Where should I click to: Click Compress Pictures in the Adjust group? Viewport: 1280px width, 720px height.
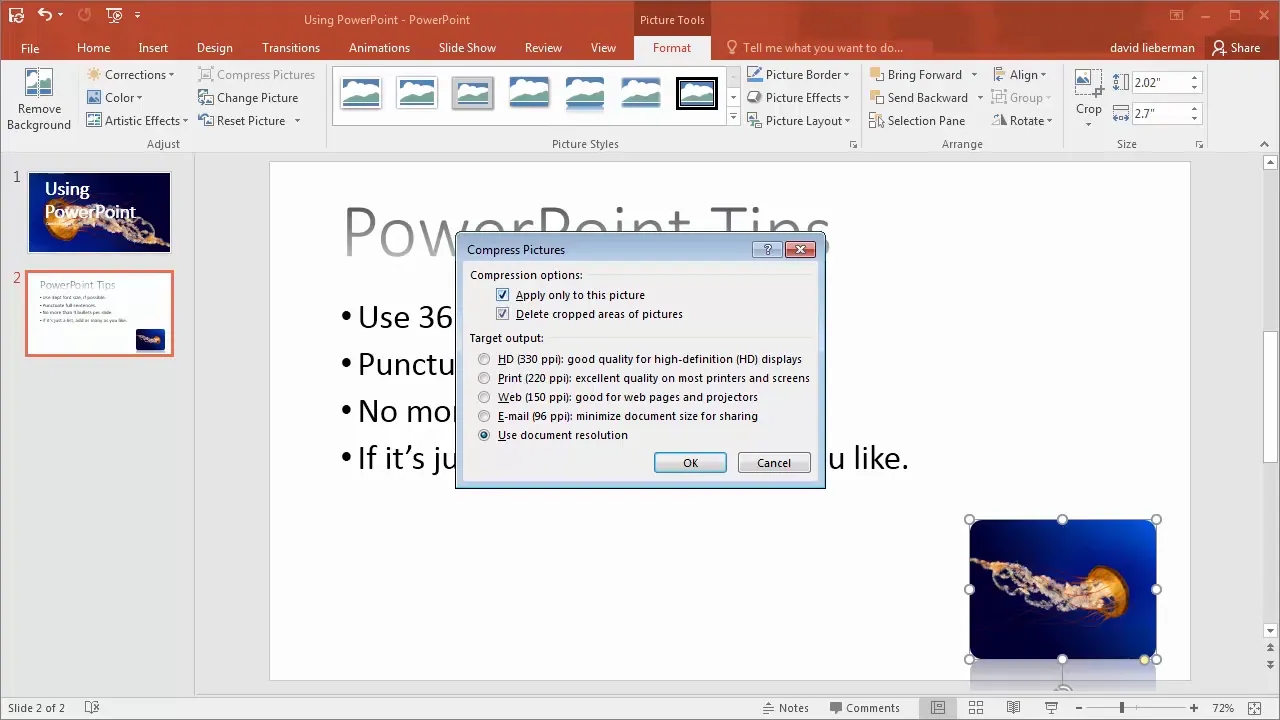(x=256, y=75)
